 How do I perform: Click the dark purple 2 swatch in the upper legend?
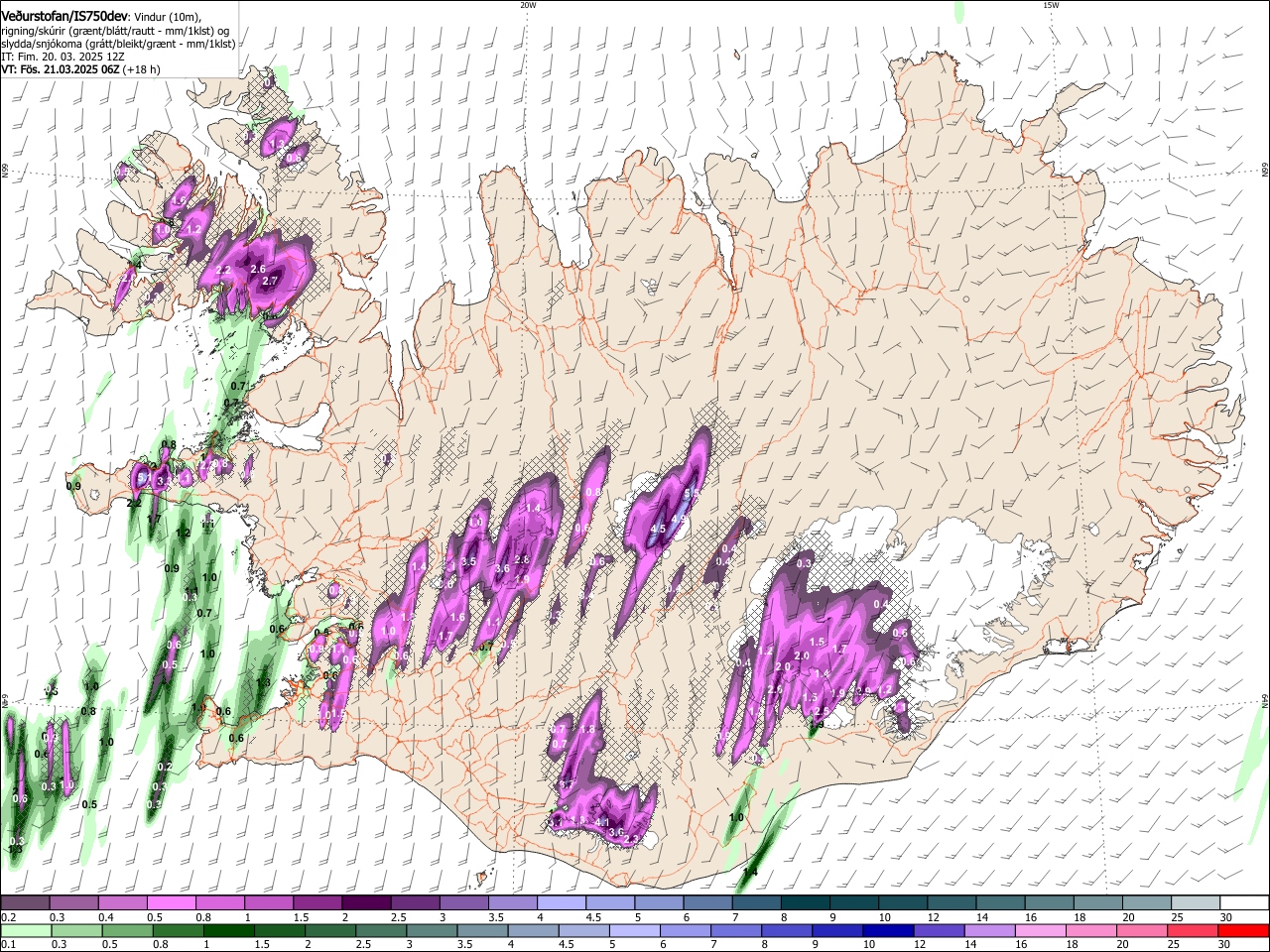pyautogui.click(x=366, y=902)
